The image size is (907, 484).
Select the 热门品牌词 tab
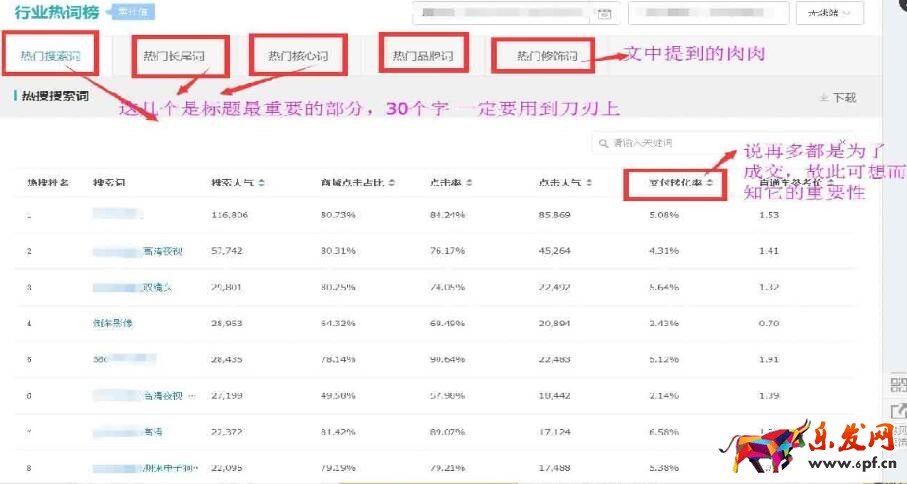coord(422,56)
